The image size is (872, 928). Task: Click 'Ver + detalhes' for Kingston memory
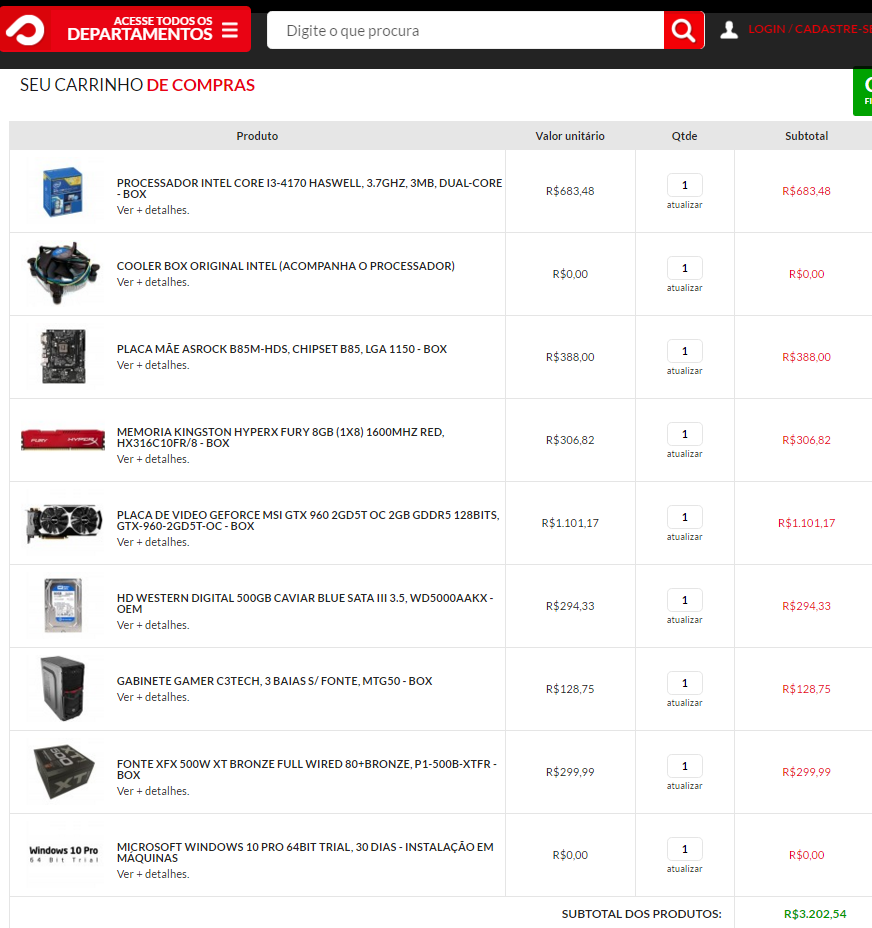[x=153, y=459]
